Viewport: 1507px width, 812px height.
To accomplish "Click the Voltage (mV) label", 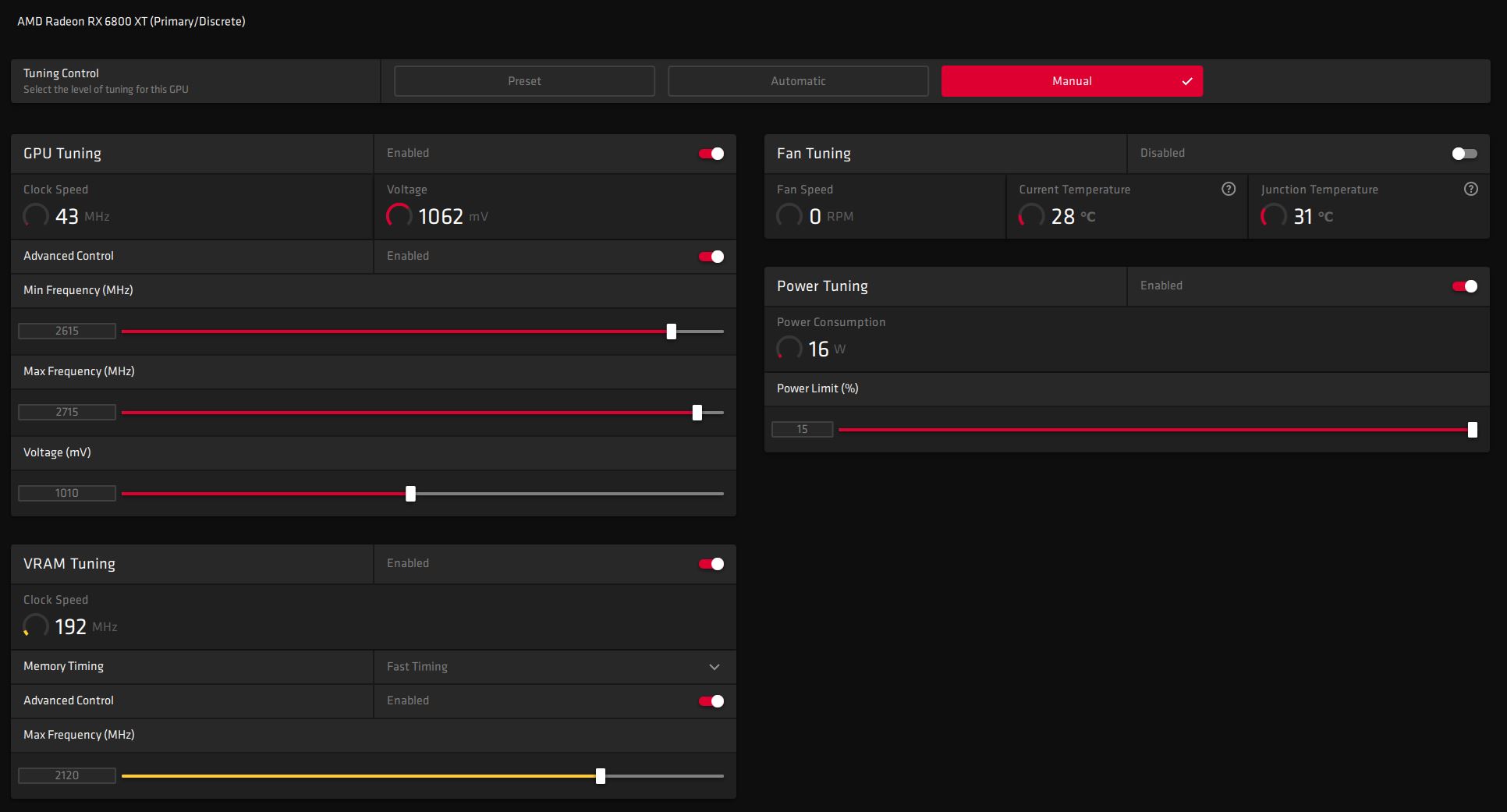I will pyautogui.click(x=57, y=452).
